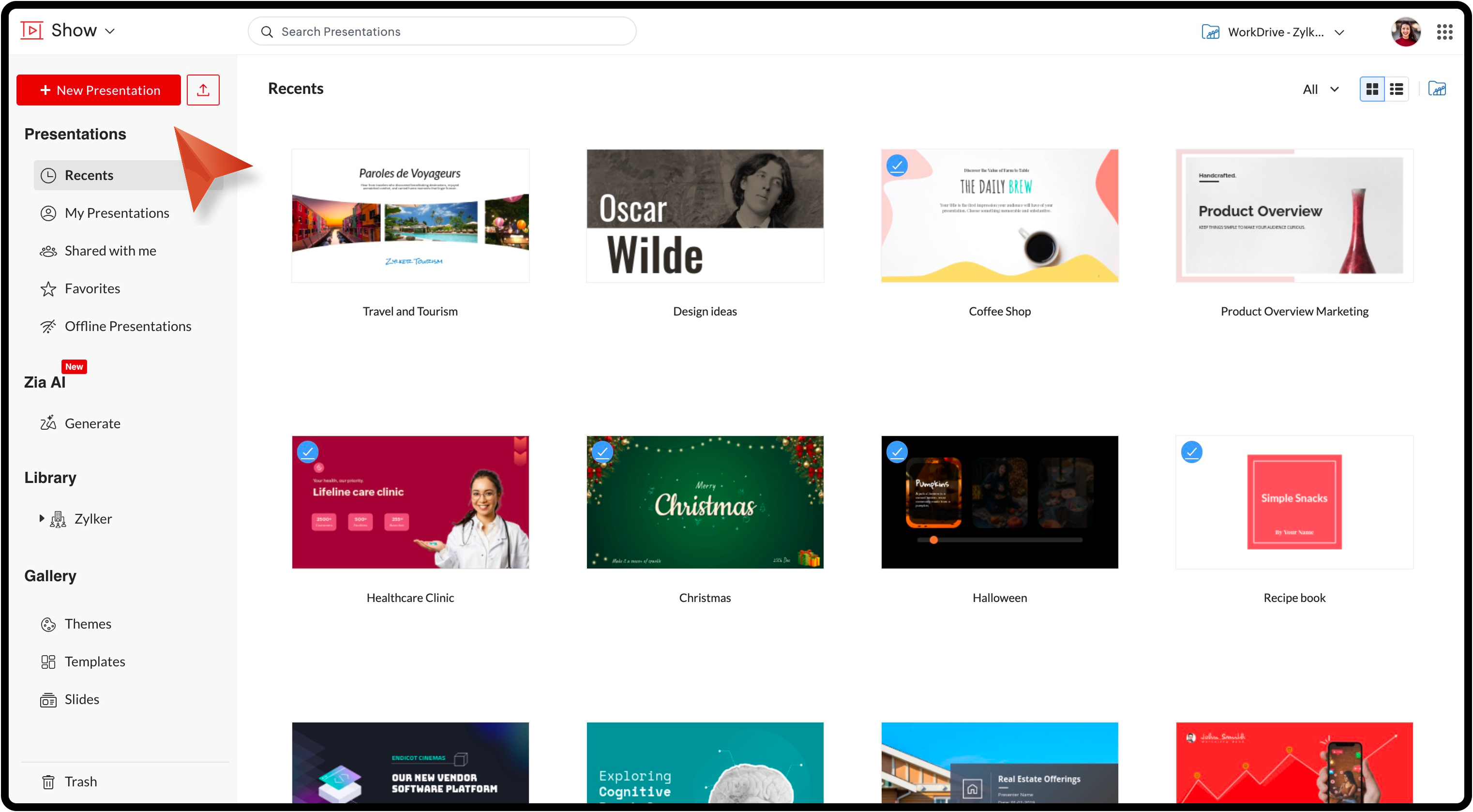Open the Show app switcher dropdown

click(110, 31)
